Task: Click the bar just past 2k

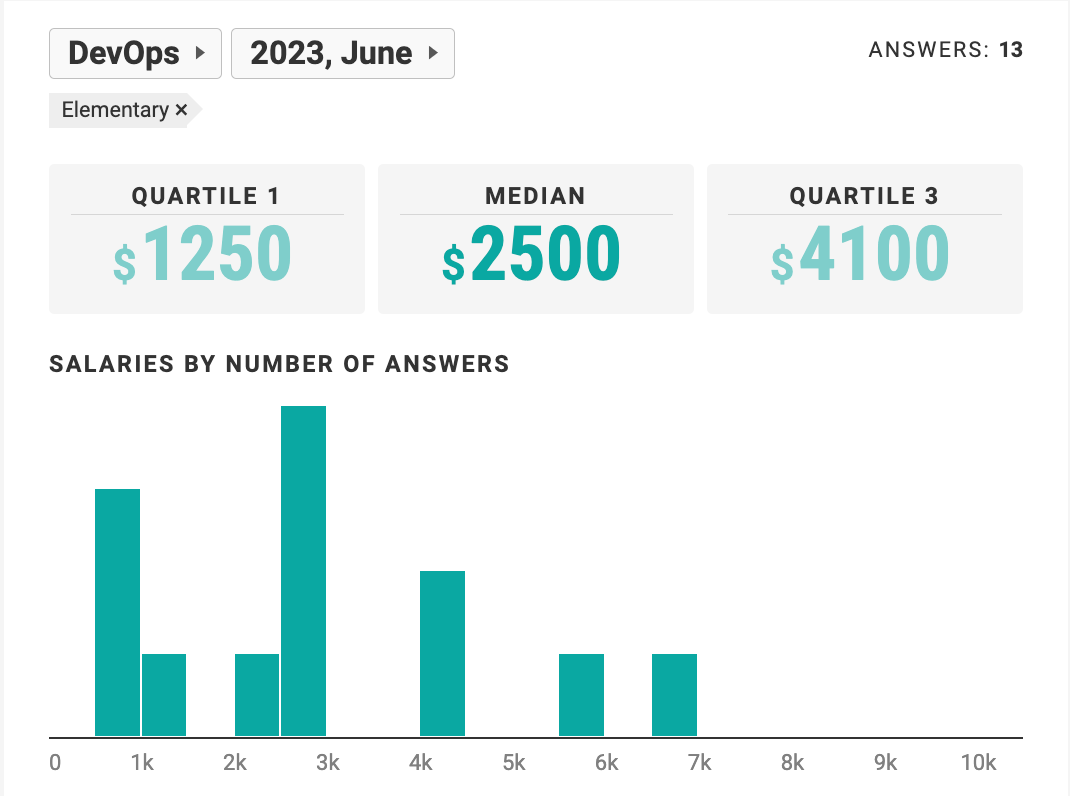Action: click(x=257, y=695)
